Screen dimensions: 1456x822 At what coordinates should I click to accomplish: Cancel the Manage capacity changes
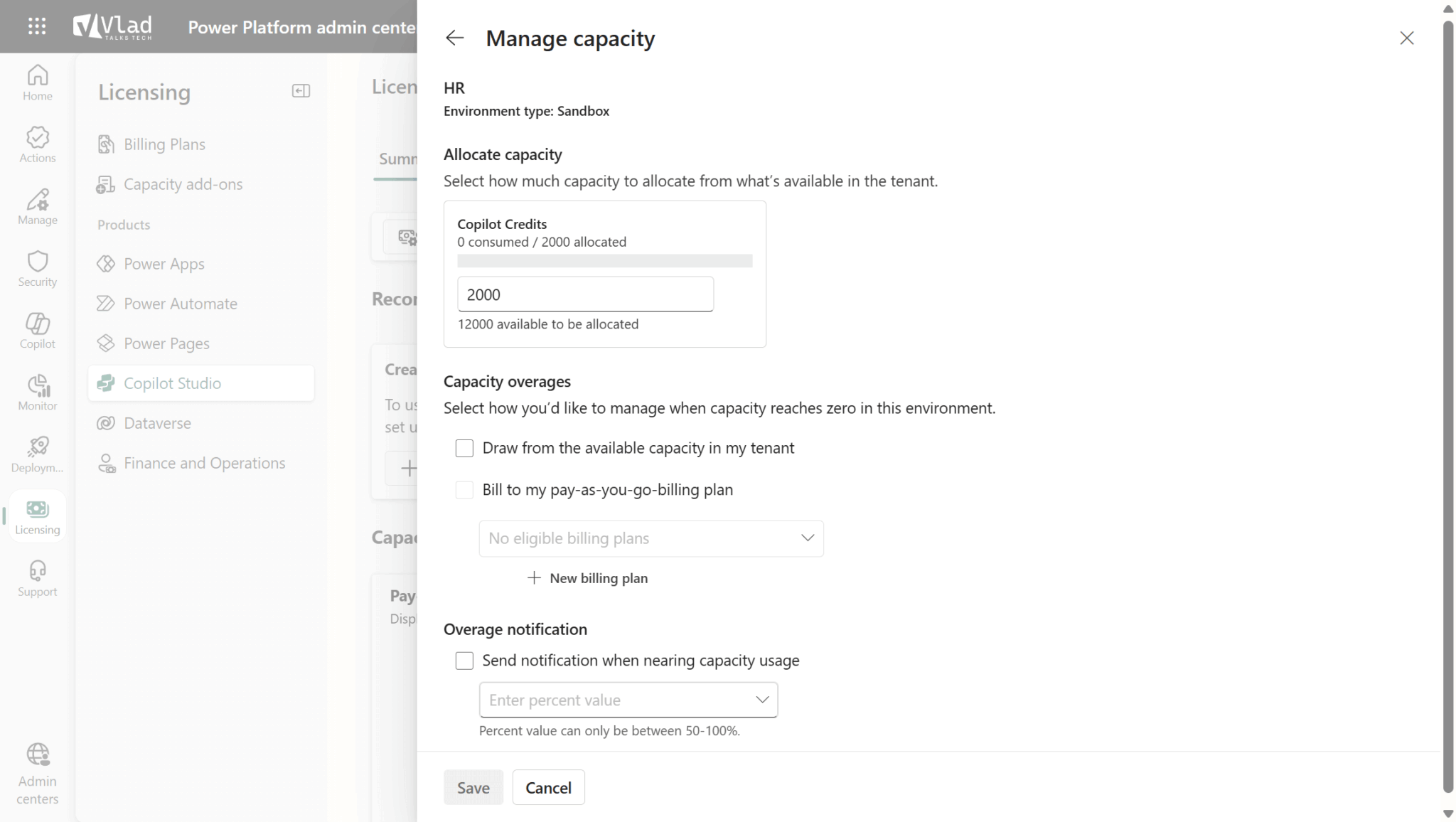tap(548, 787)
